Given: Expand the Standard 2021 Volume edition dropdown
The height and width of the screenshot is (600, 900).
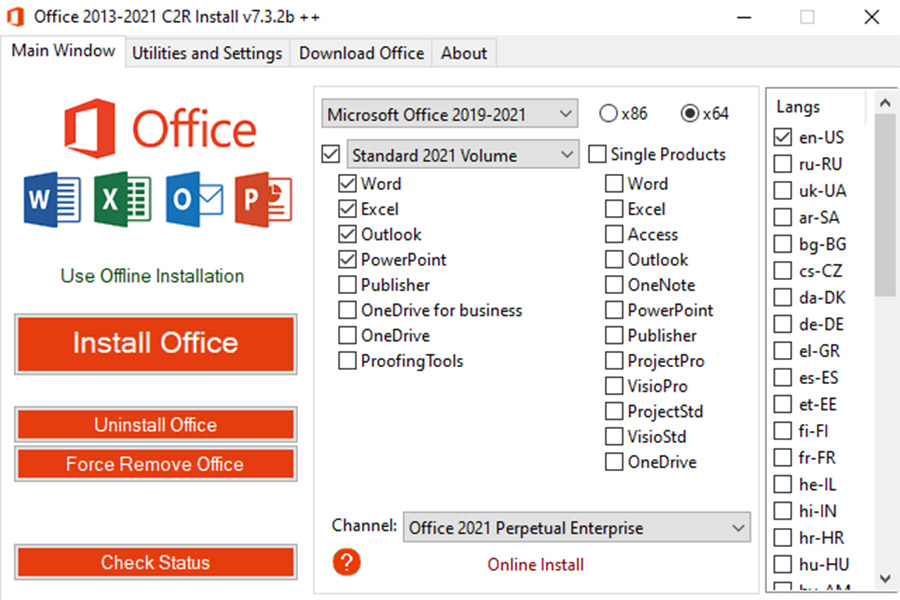Looking at the screenshot, I should [x=463, y=154].
